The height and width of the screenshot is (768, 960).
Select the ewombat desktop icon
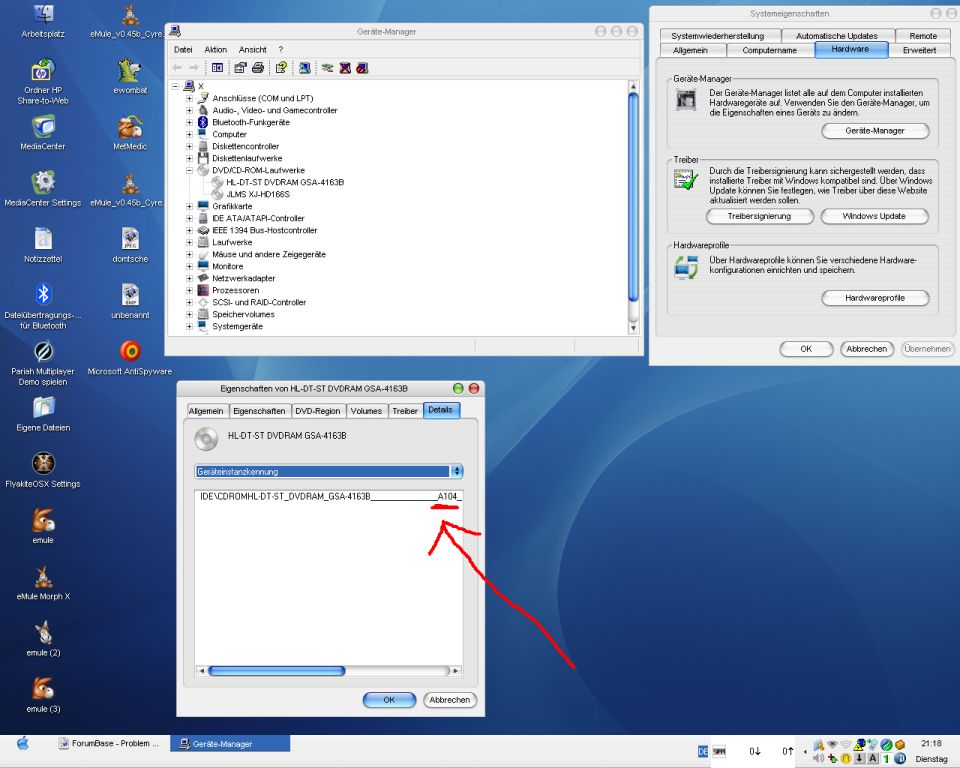click(x=130, y=76)
